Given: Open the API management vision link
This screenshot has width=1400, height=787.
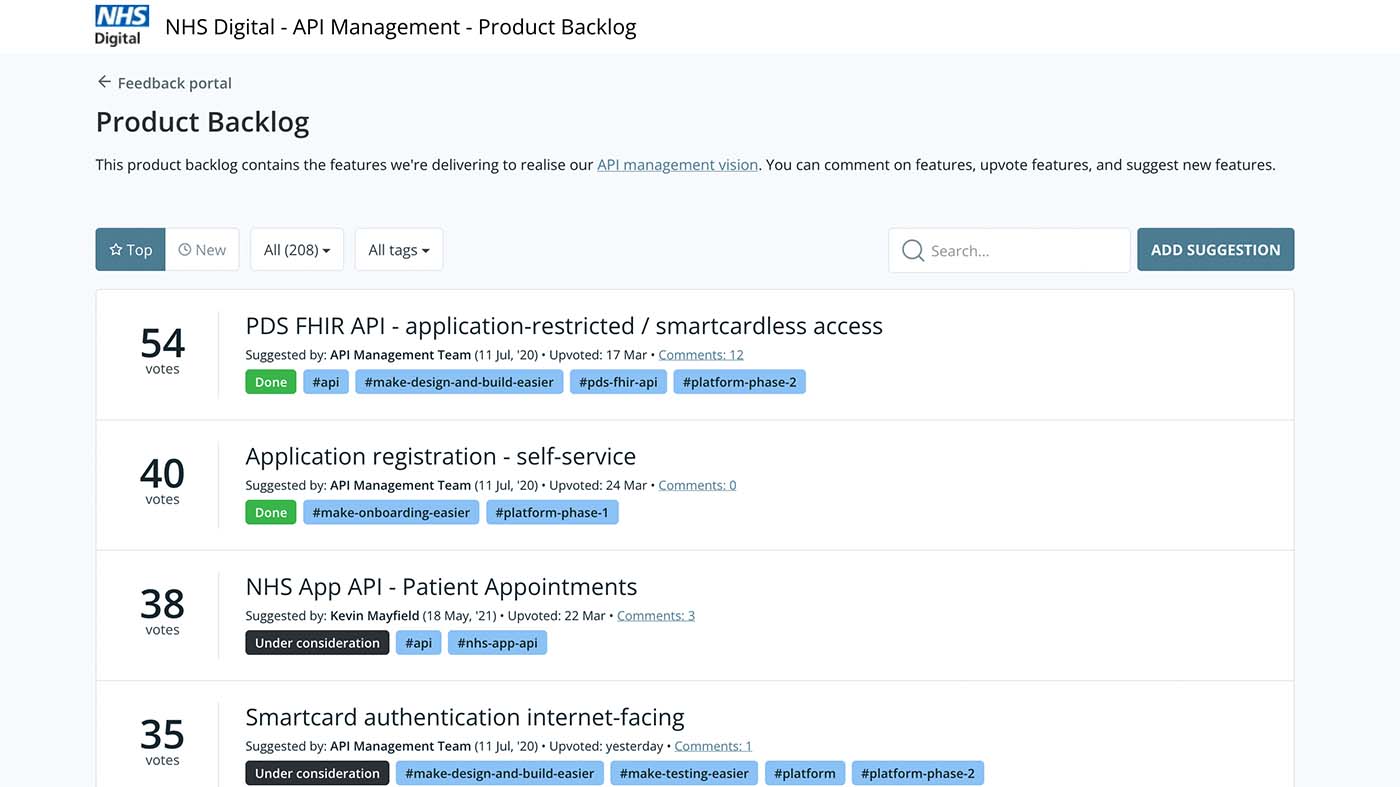Looking at the screenshot, I should (x=677, y=164).
